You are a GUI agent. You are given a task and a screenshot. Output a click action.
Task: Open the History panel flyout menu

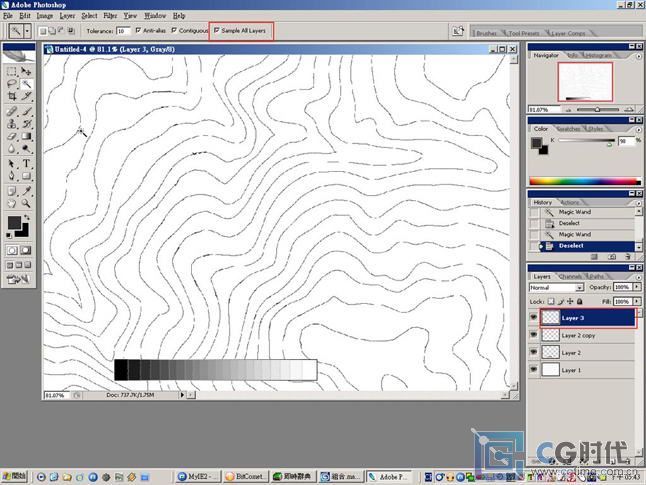pyautogui.click(x=639, y=203)
